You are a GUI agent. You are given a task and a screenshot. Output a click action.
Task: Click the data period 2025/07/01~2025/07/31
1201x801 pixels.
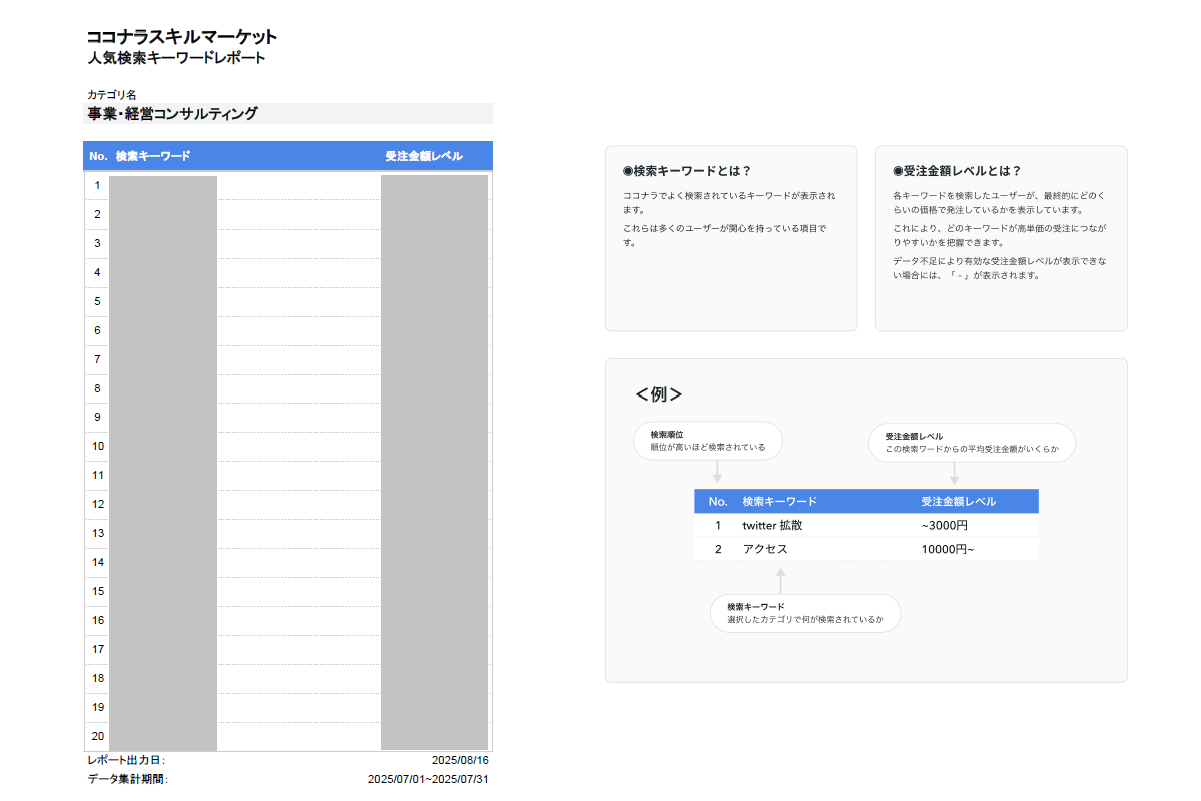428,778
